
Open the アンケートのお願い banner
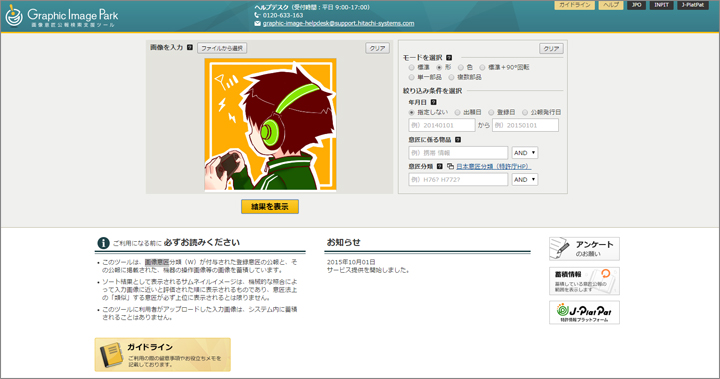pos(584,249)
